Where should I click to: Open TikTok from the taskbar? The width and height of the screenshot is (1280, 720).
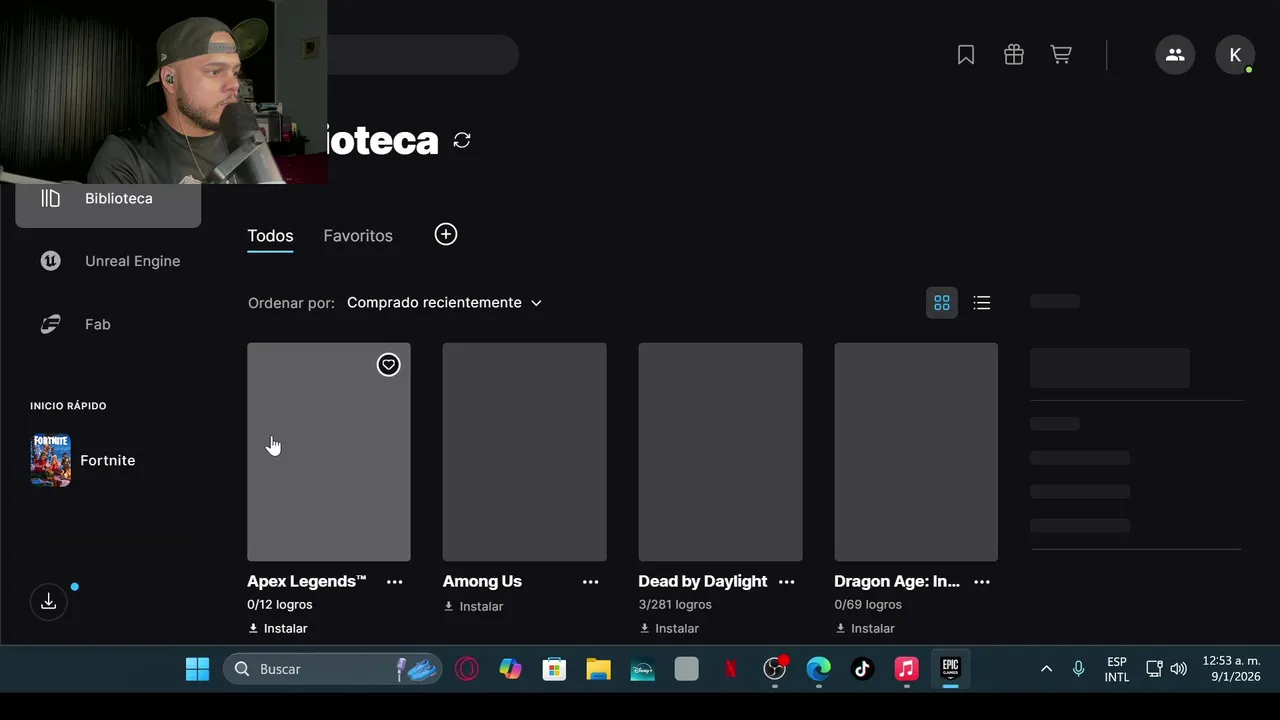[863, 669]
